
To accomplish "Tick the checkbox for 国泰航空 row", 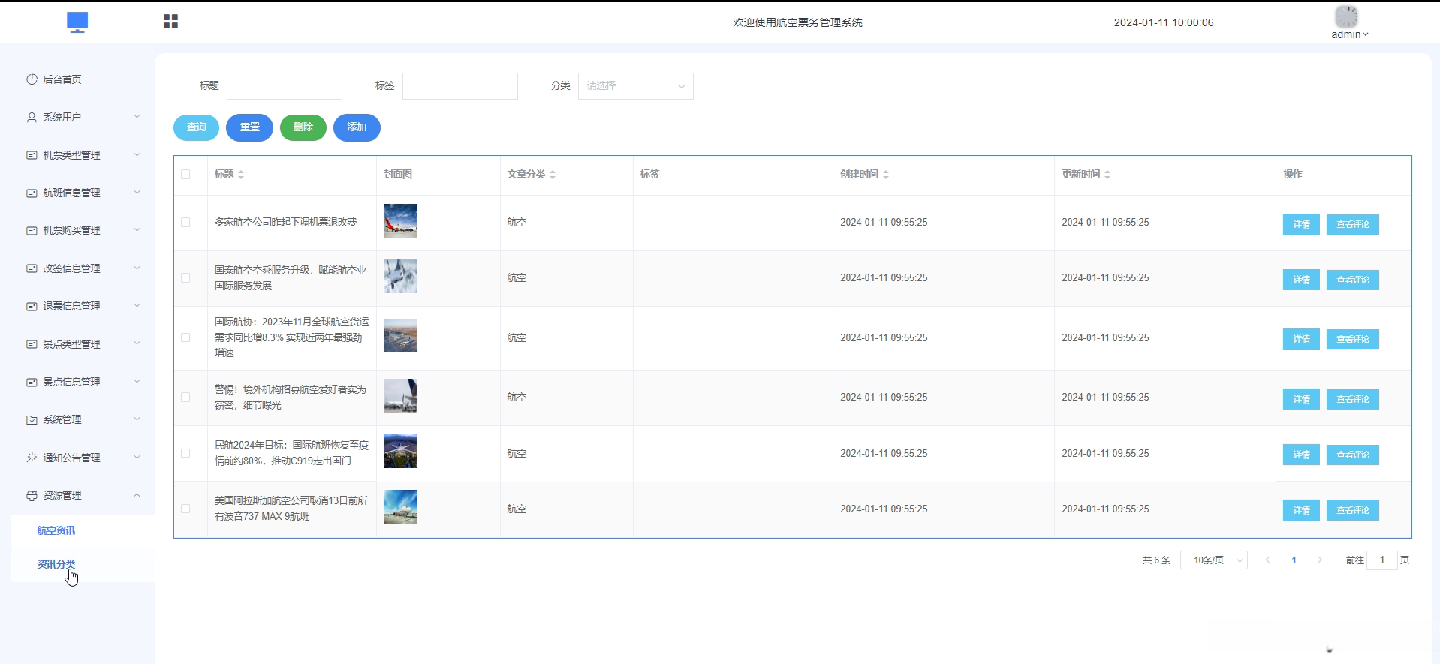I will [185, 278].
